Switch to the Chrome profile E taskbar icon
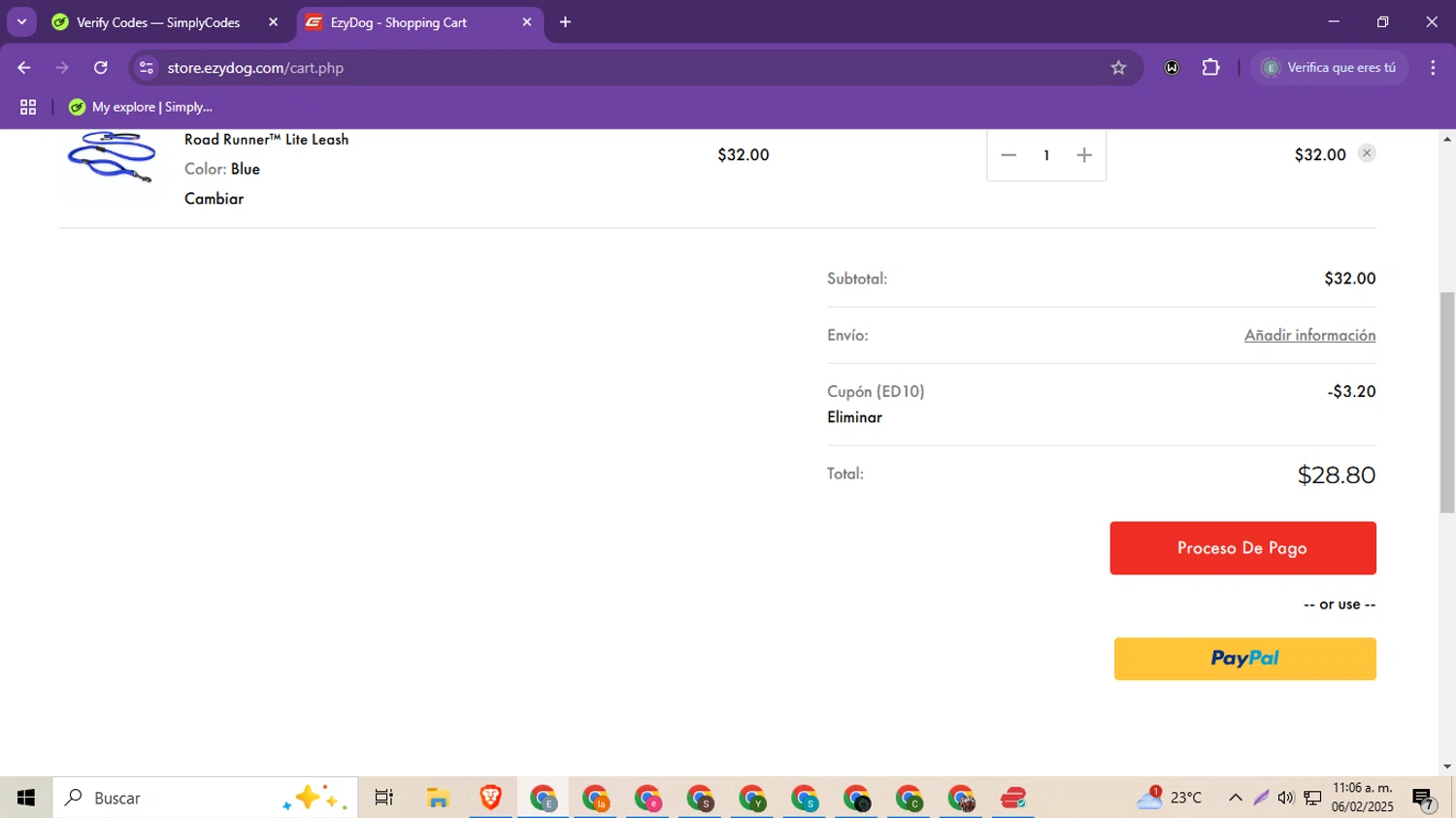Viewport: 1456px width, 818px height. pos(543,798)
